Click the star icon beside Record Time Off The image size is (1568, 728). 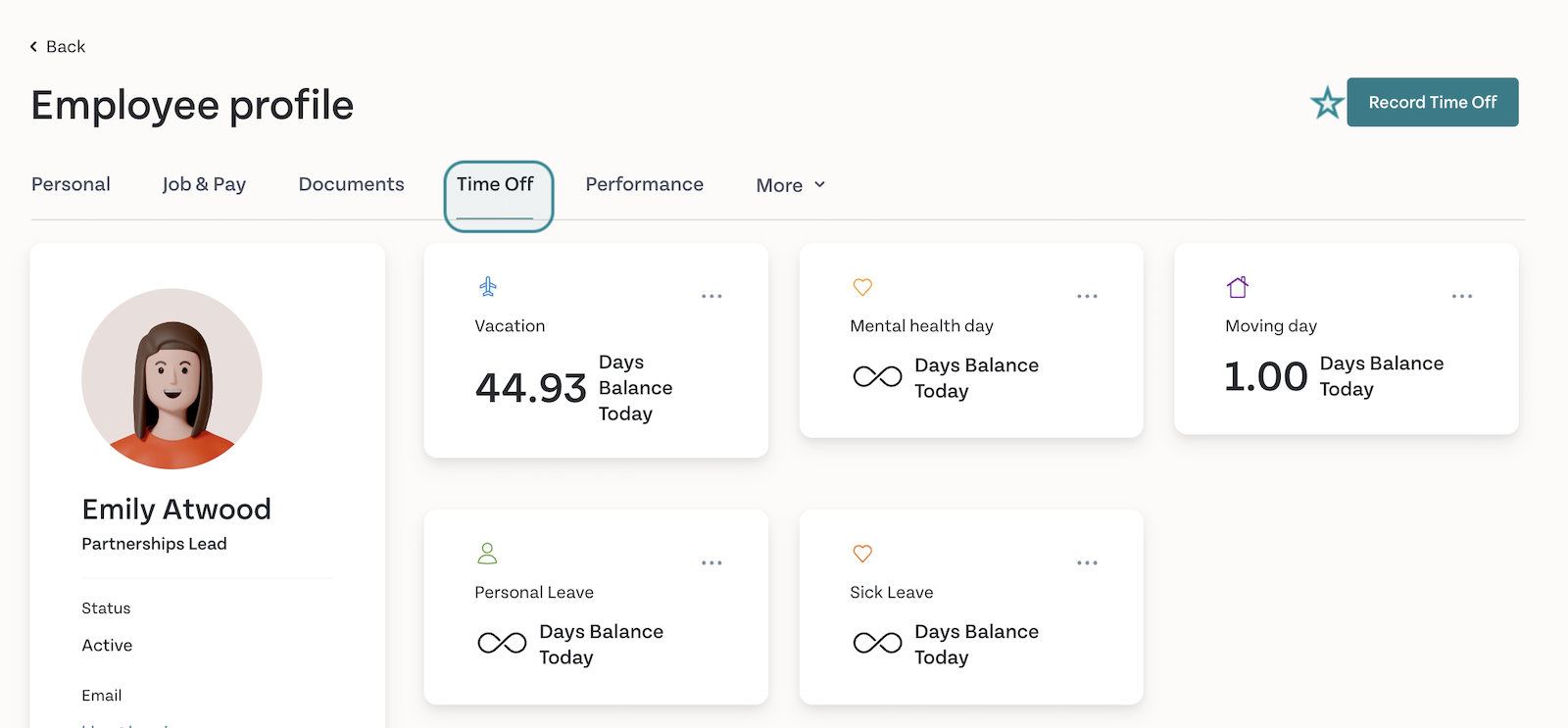(x=1327, y=102)
